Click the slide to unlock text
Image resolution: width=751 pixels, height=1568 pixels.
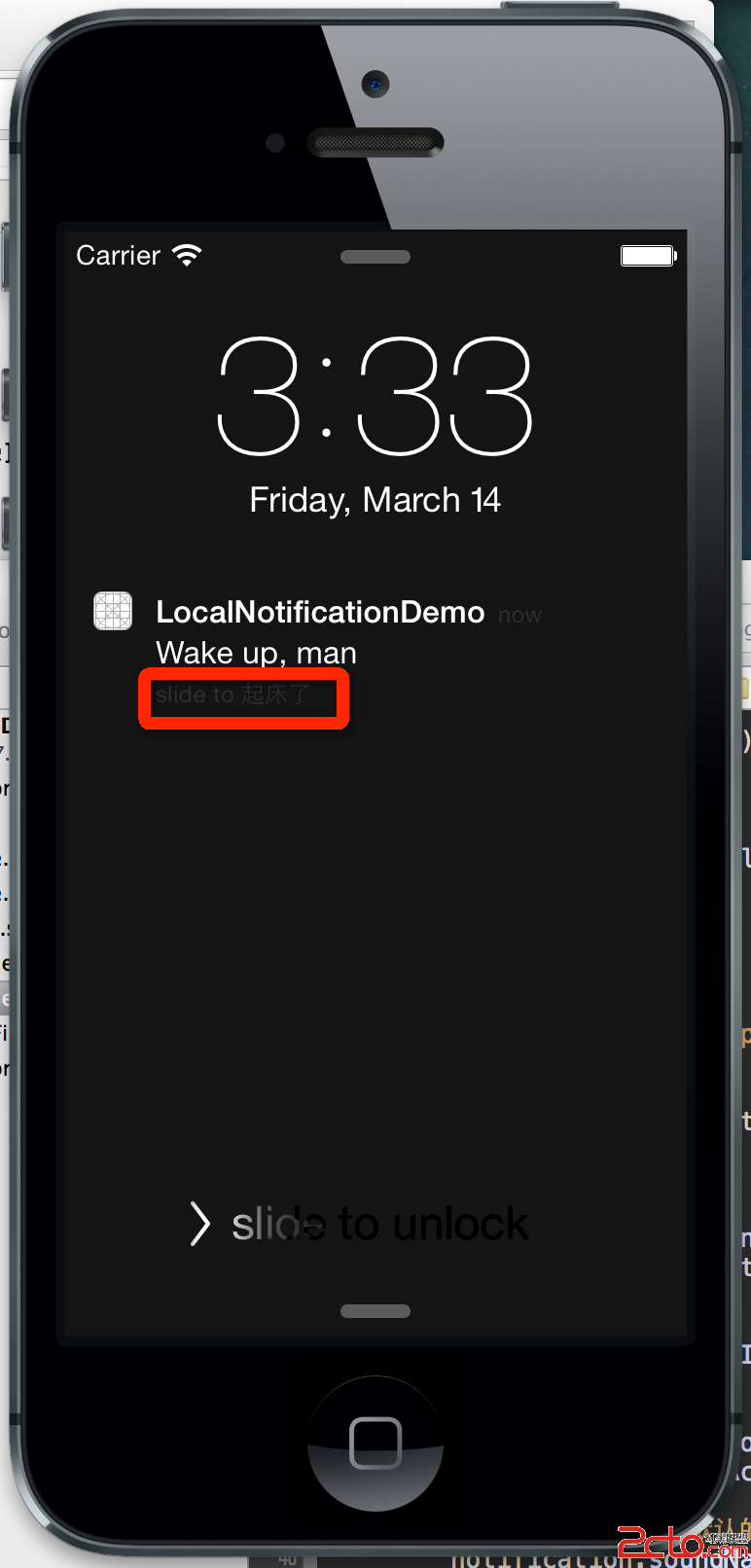[x=380, y=1224]
